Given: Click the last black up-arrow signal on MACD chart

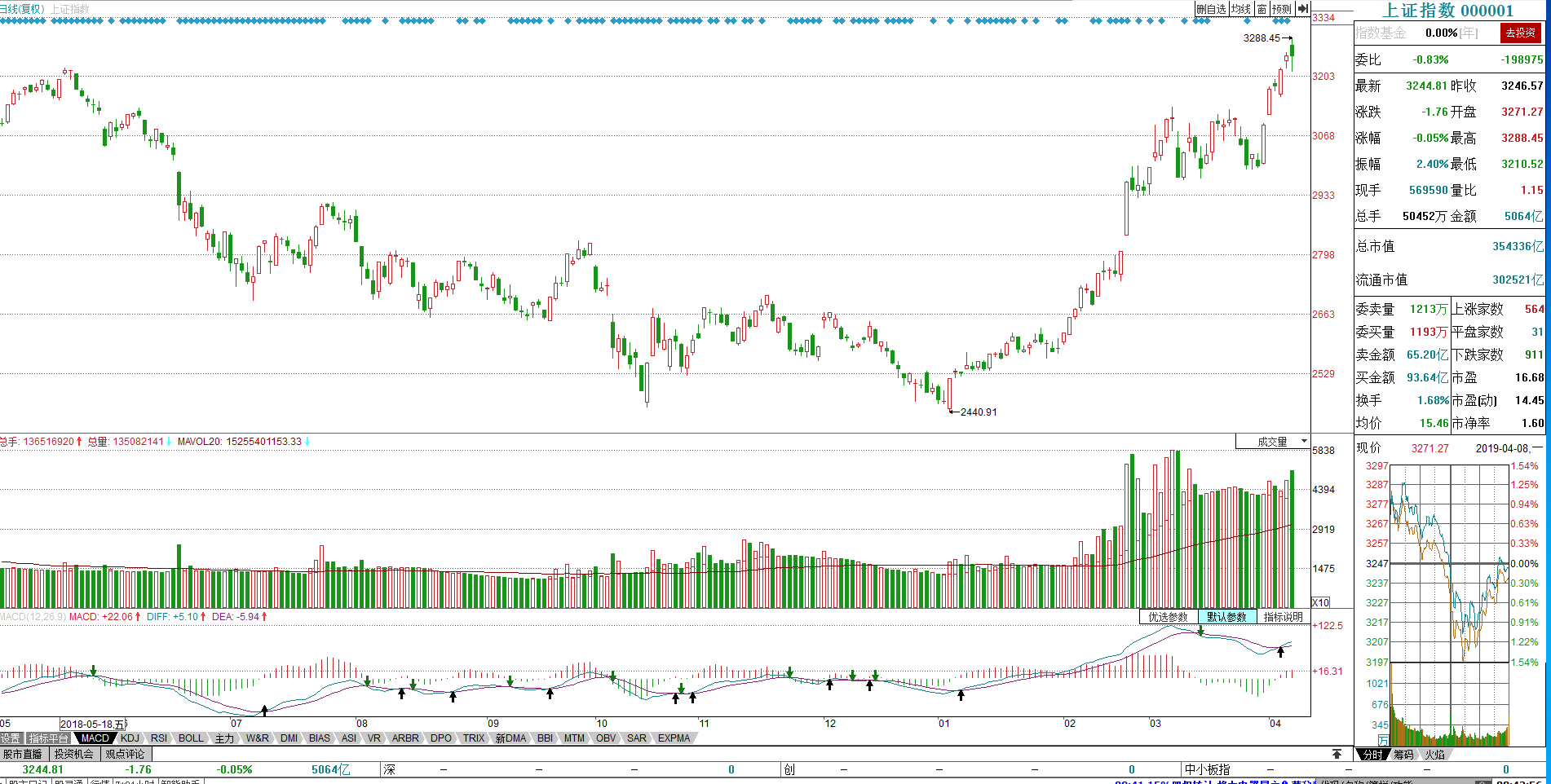Looking at the screenshot, I should click(x=1280, y=652).
